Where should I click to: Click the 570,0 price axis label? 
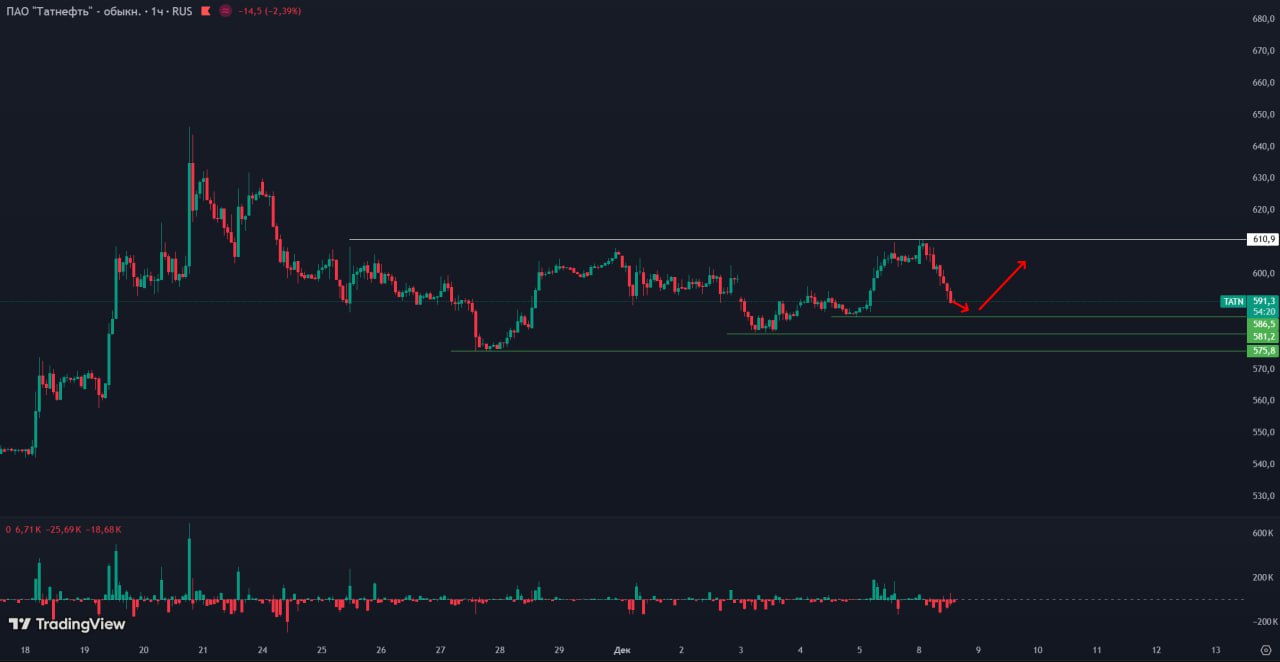coord(1263,369)
